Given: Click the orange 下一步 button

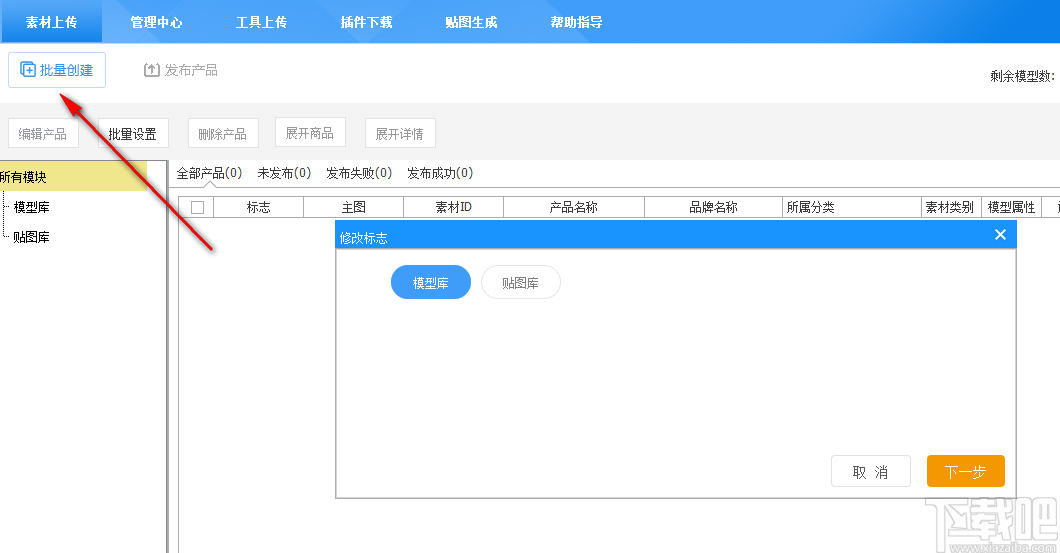Looking at the screenshot, I should tap(965, 471).
